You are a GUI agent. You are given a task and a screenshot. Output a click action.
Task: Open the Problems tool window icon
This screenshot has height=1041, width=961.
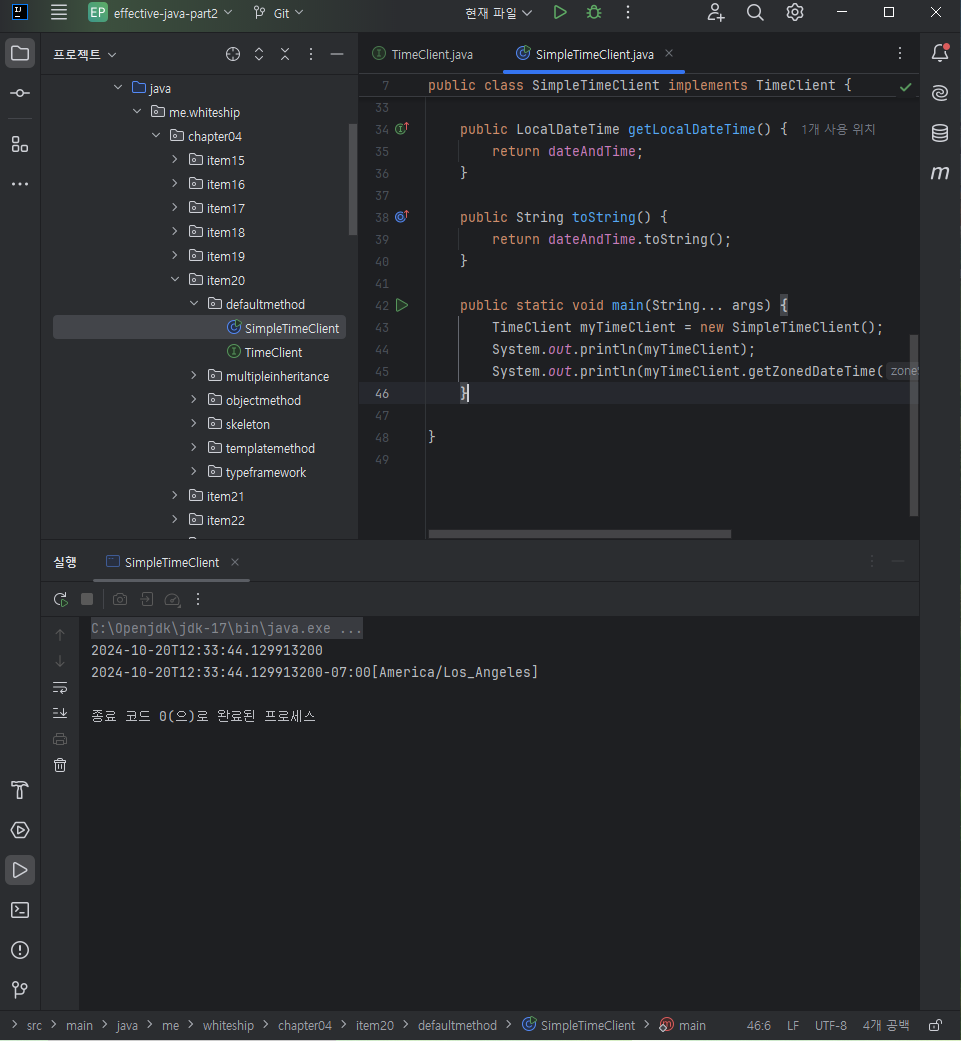click(x=20, y=950)
